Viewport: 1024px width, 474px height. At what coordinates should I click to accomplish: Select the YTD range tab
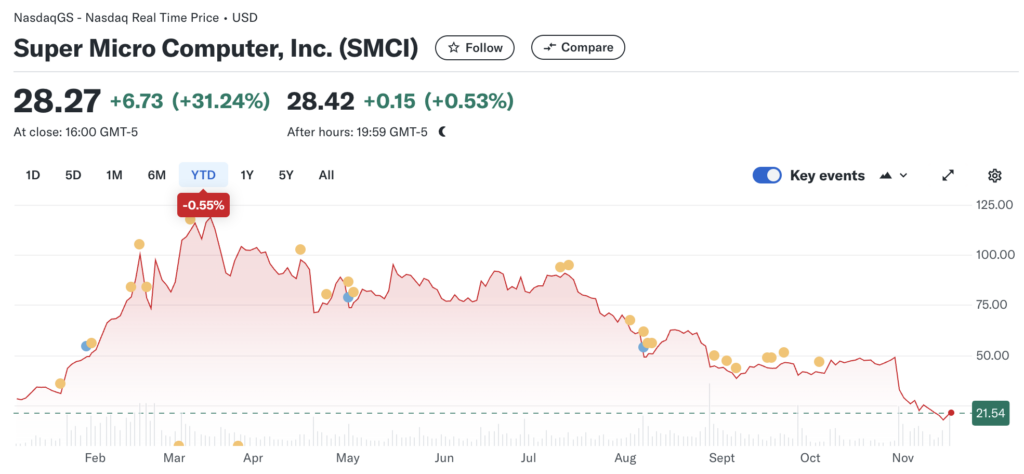(x=203, y=175)
